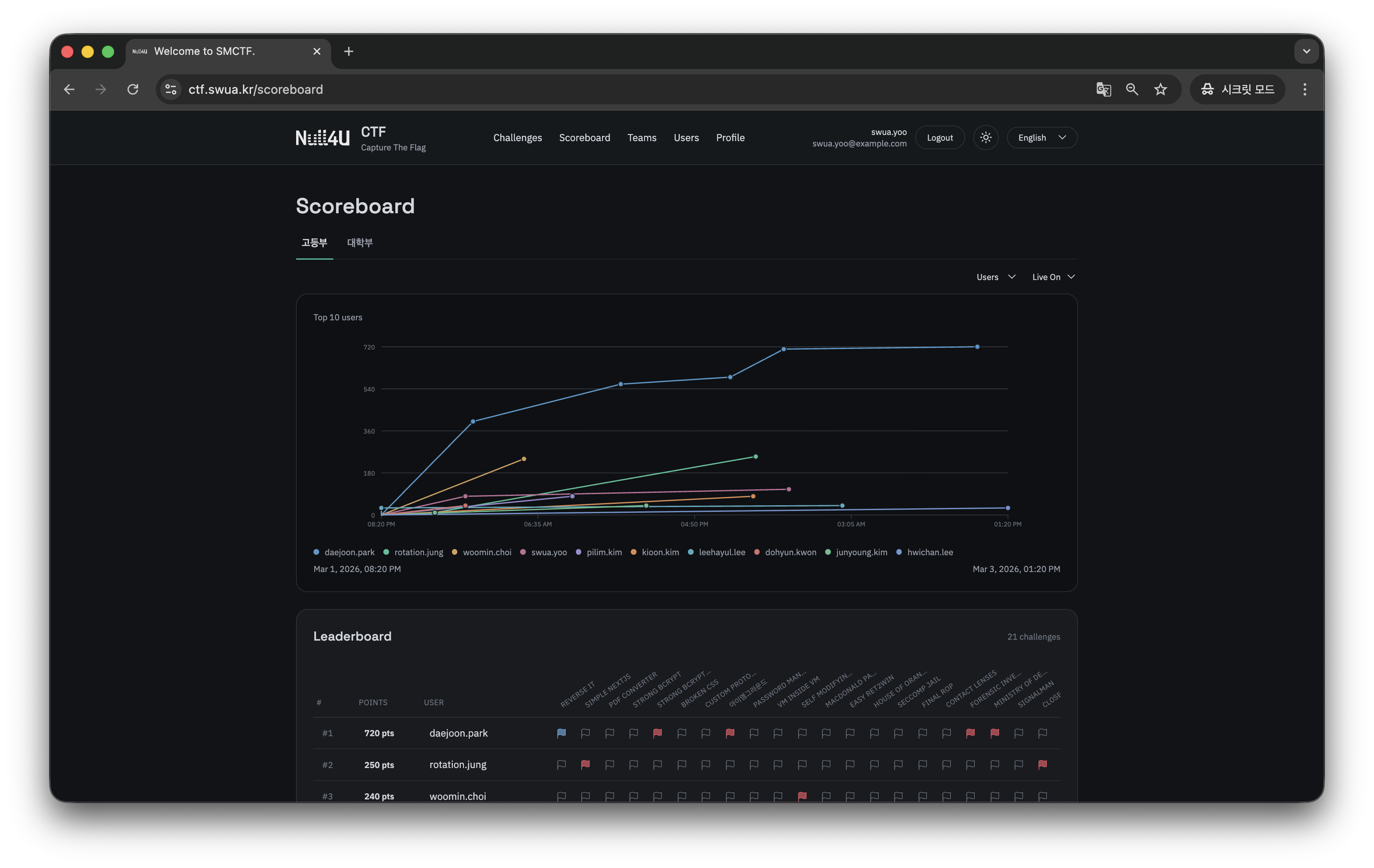
Task: Bookmark this page with star icon
Action: [1160, 89]
